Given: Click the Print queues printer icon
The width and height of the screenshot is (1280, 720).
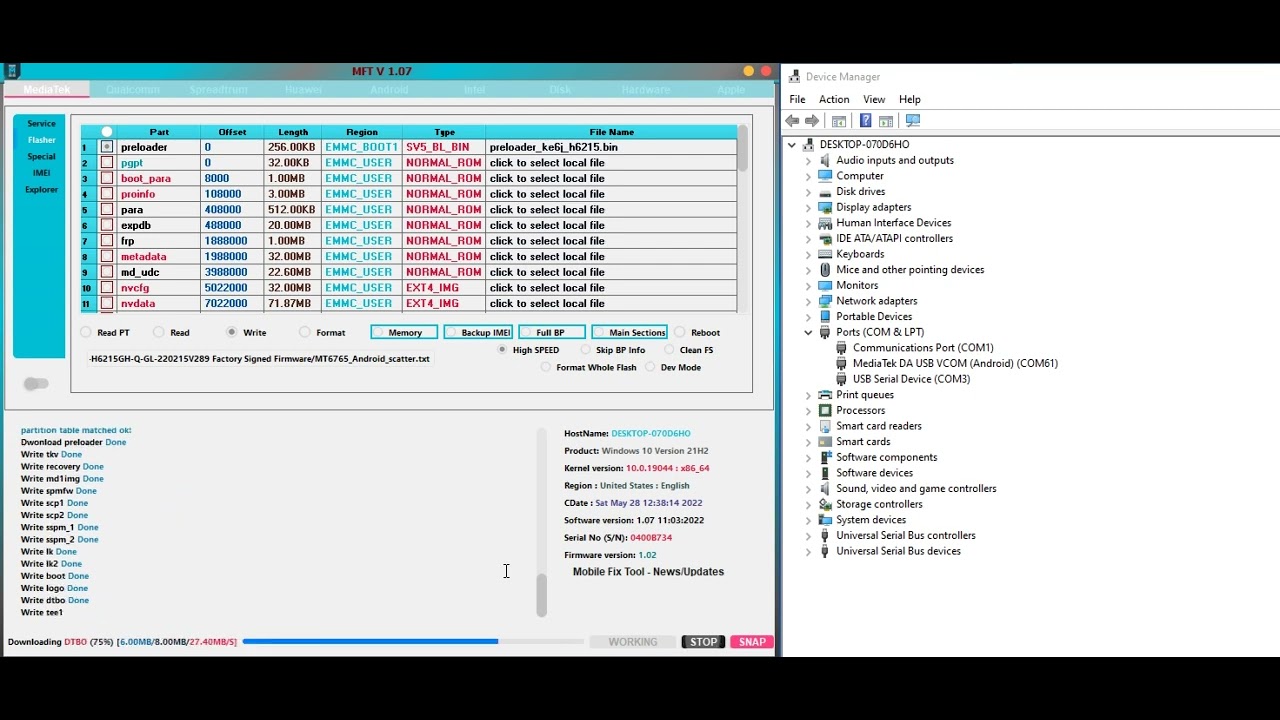Looking at the screenshot, I should click(825, 395).
